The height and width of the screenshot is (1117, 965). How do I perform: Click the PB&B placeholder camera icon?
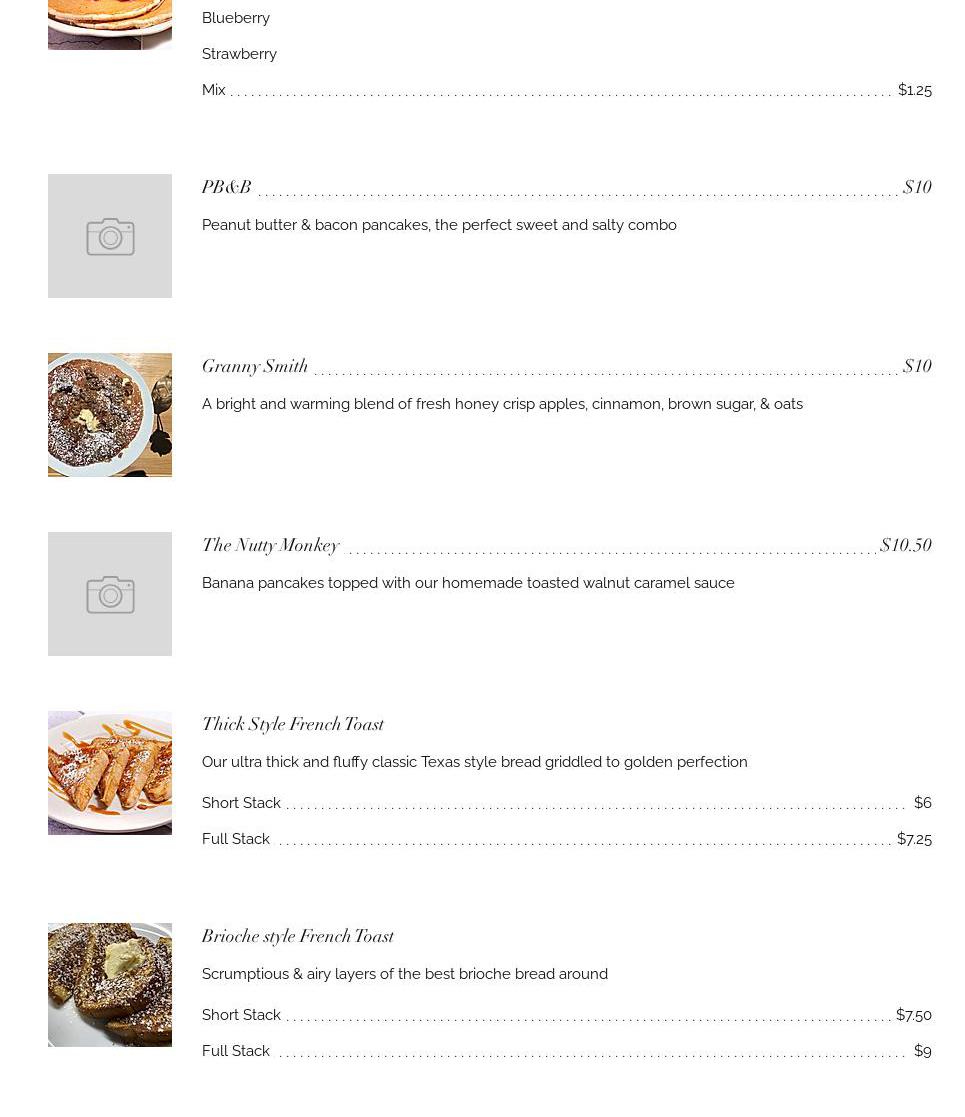tap(110, 236)
